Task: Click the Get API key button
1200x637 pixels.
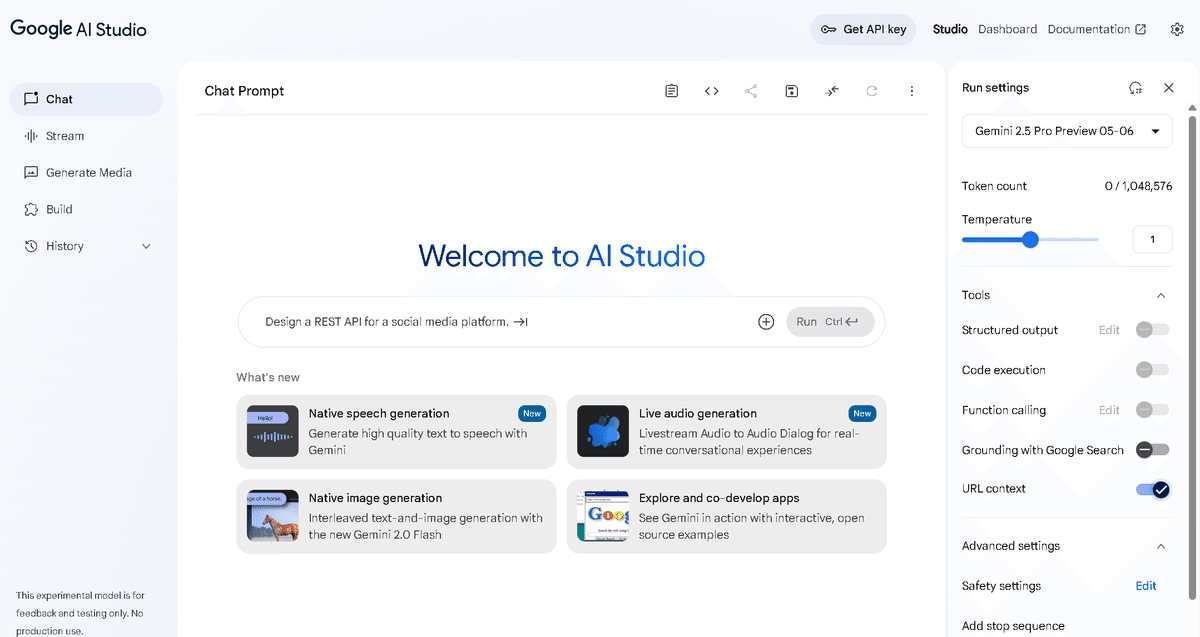Action: [862, 29]
